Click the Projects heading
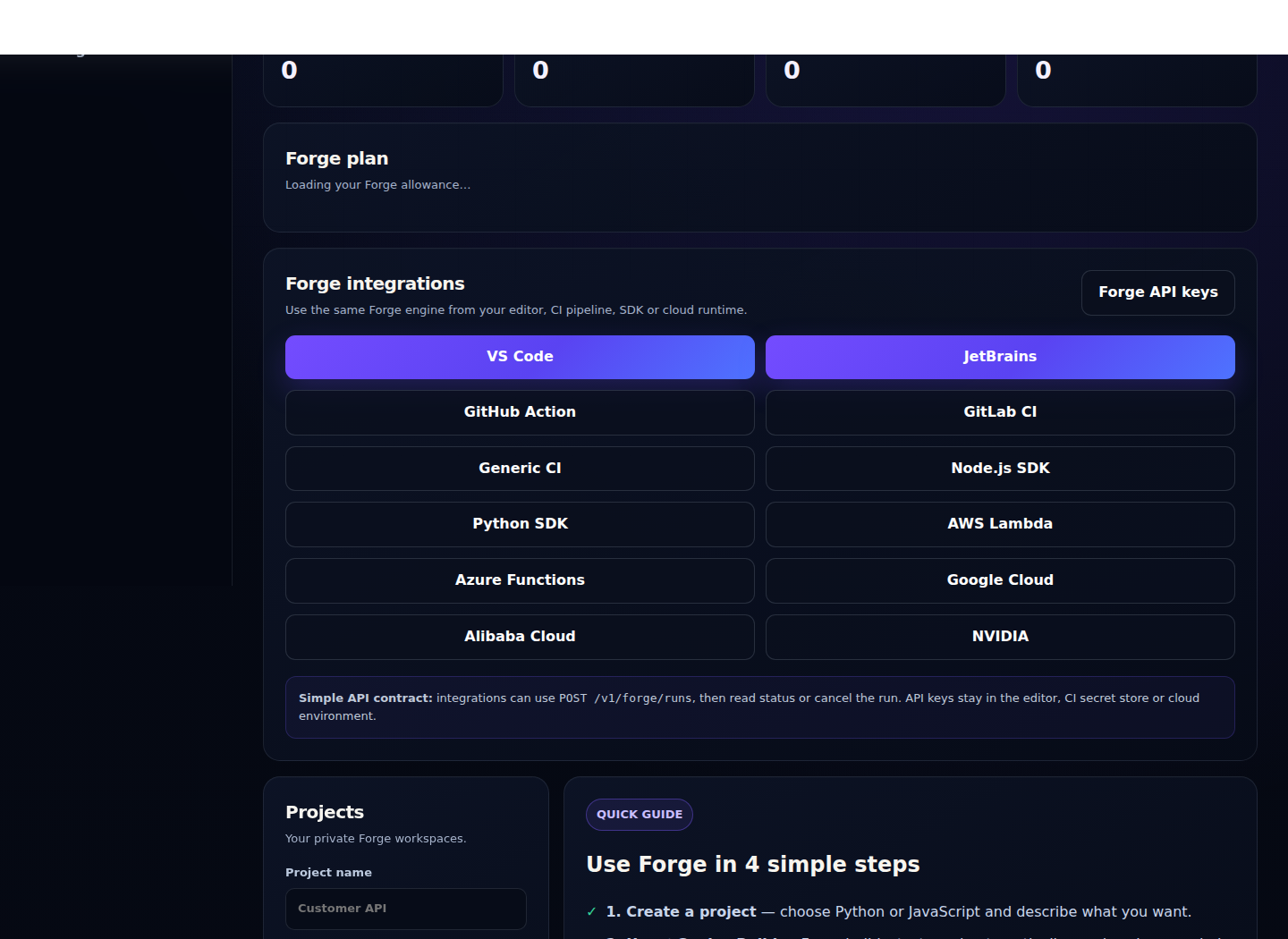1288x939 pixels. tap(325, 812)
